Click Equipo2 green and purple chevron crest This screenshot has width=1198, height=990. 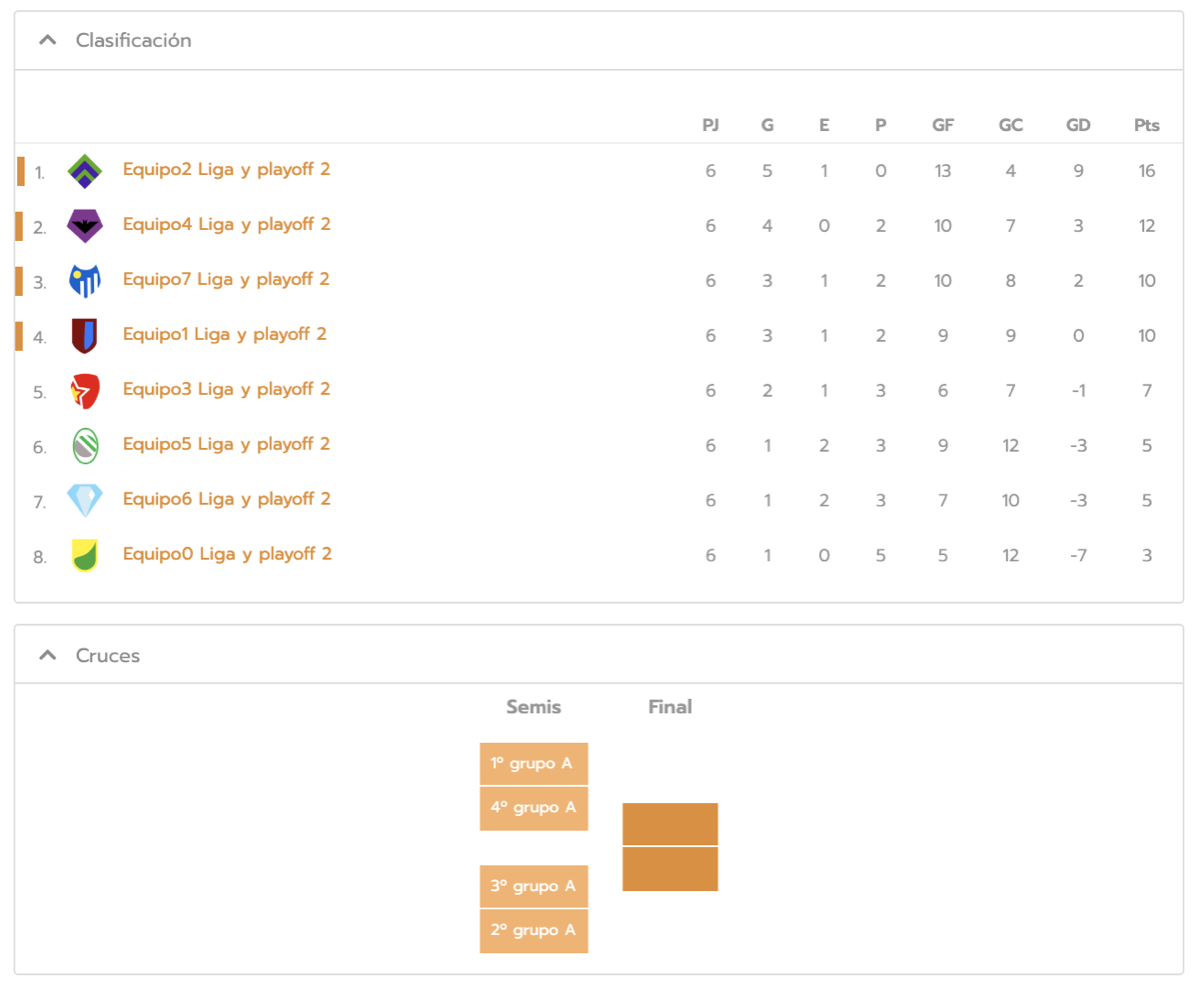point(85,171)
